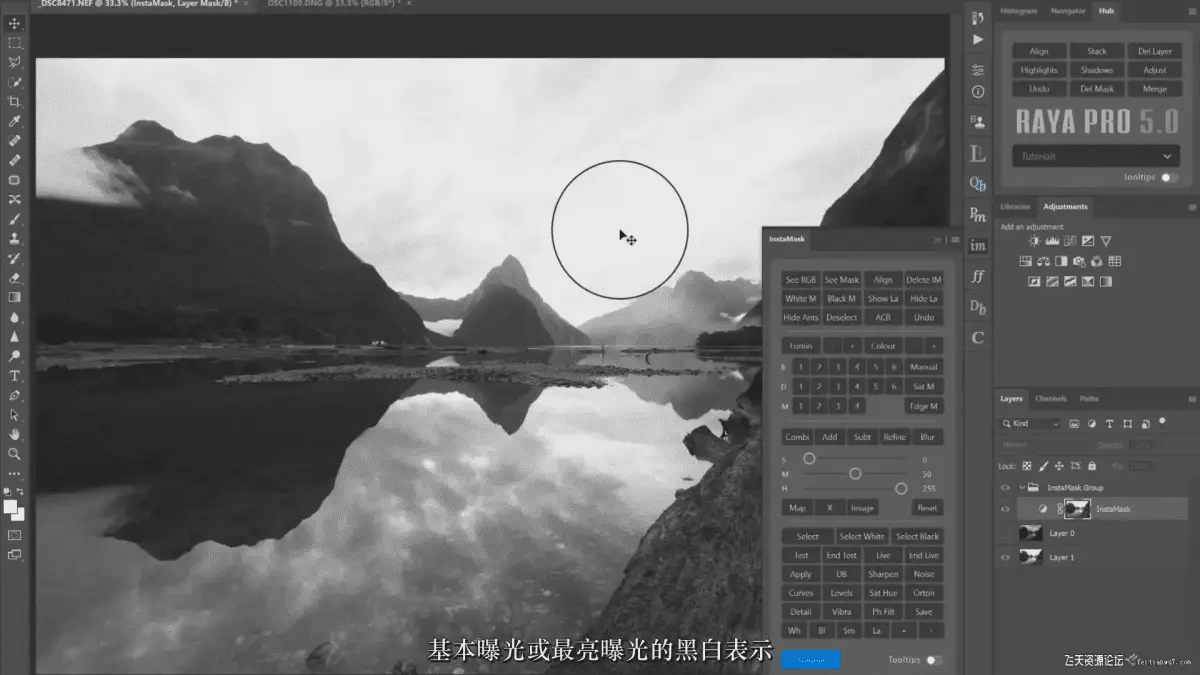This screenshot has height=675, width=1200.
Task: Collapse the InstaMask Group folder
Action: (x=1020, y=487)
